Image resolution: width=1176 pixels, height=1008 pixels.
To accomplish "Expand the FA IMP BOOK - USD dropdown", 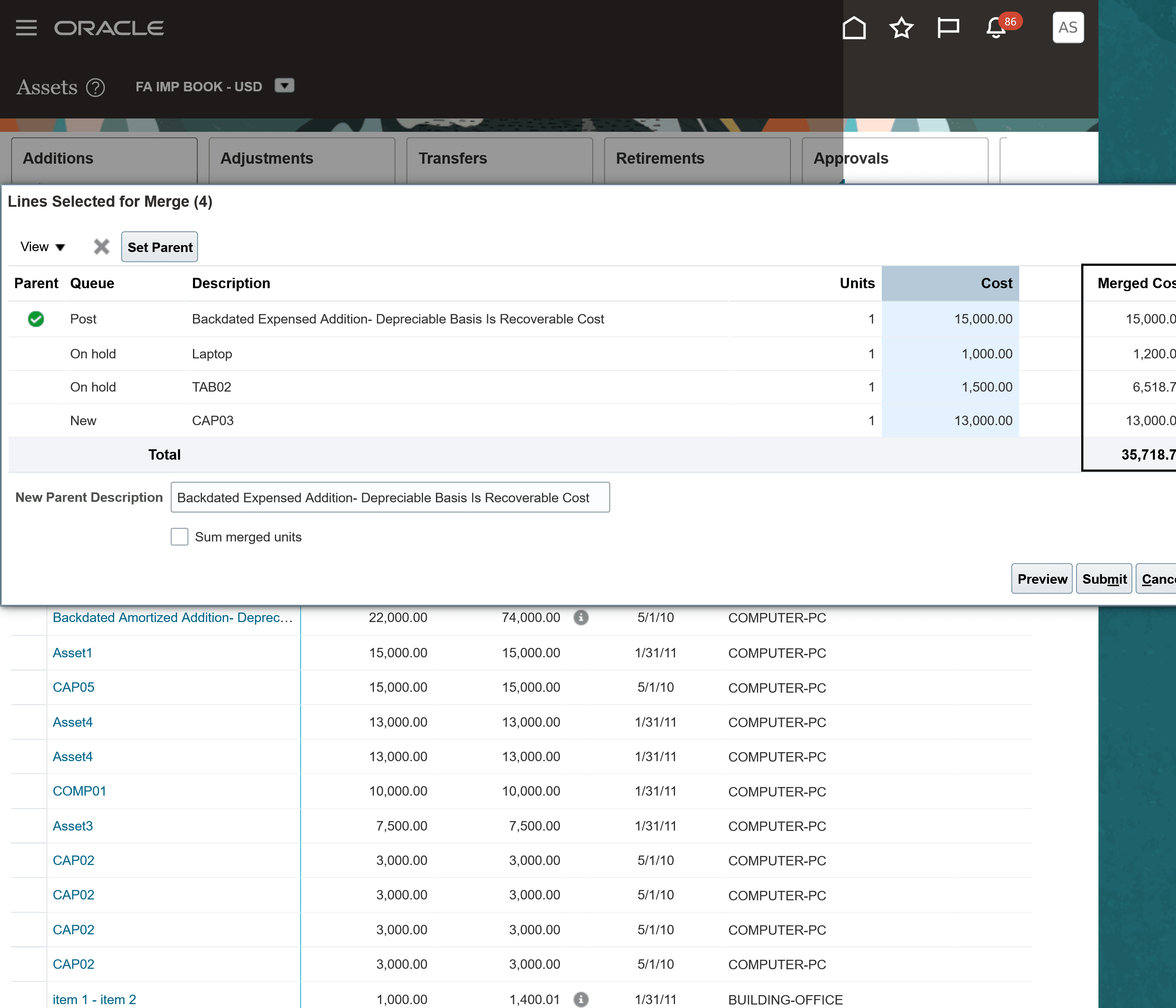I will [284, 86].
